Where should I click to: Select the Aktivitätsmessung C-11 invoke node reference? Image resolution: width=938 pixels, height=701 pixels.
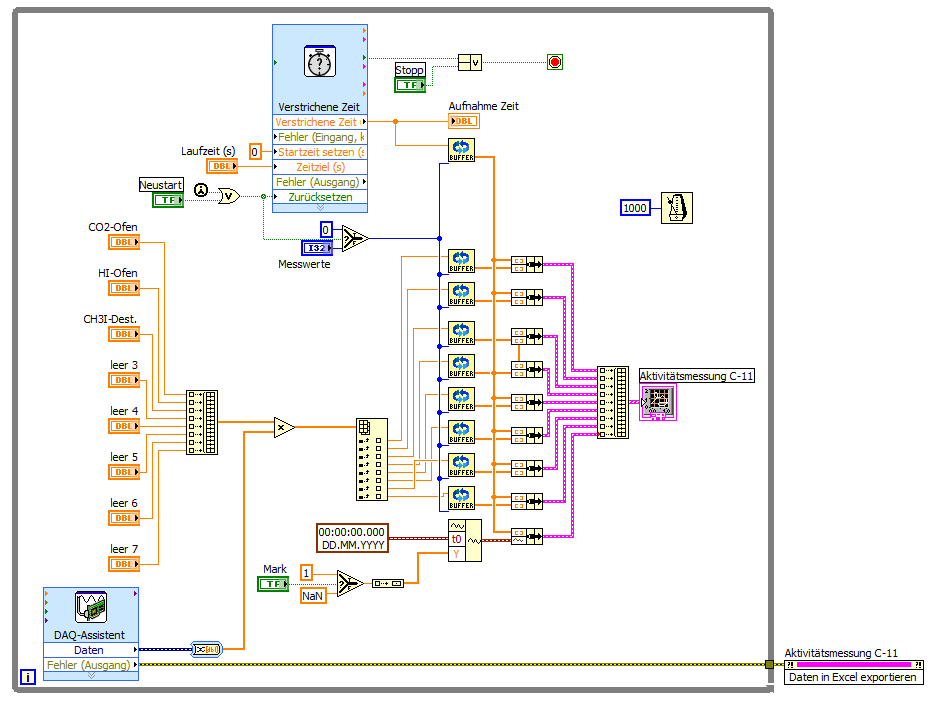[853, 664]
